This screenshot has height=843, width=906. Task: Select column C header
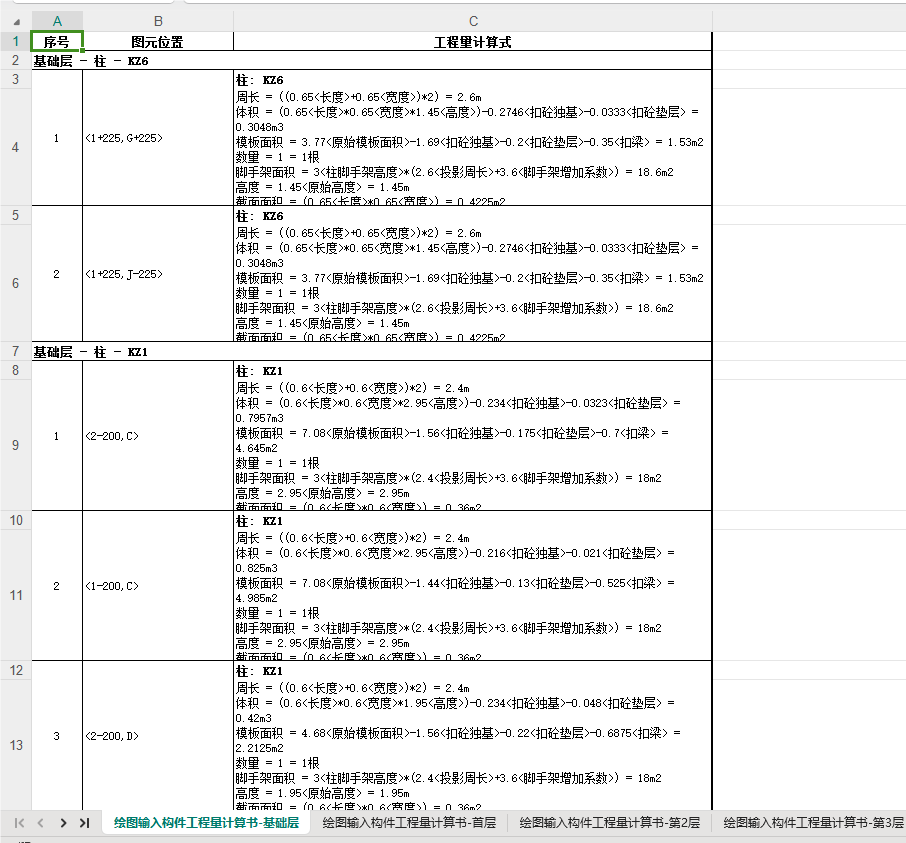(473, 21)
